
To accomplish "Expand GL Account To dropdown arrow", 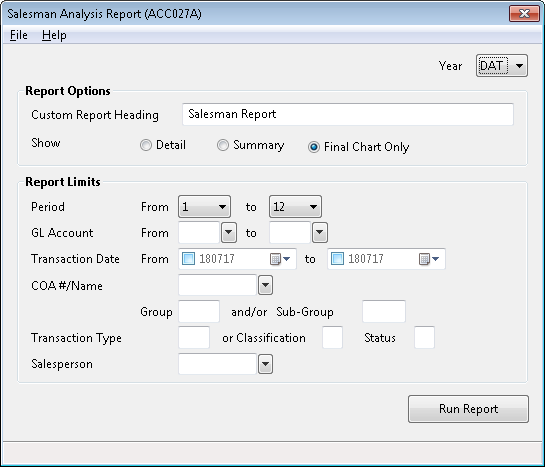I will pyautogui.click(x=320, y=232).
